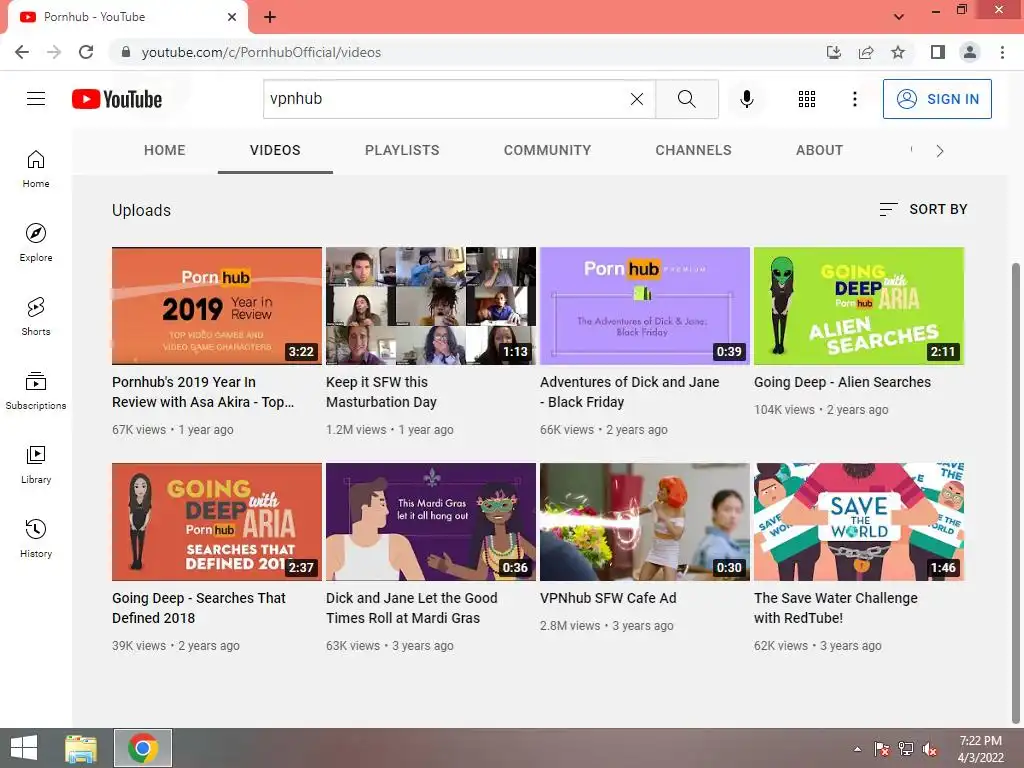Open the SORT BY dropdown
This screenshot has width=1024, height=768.
[923, 209]
